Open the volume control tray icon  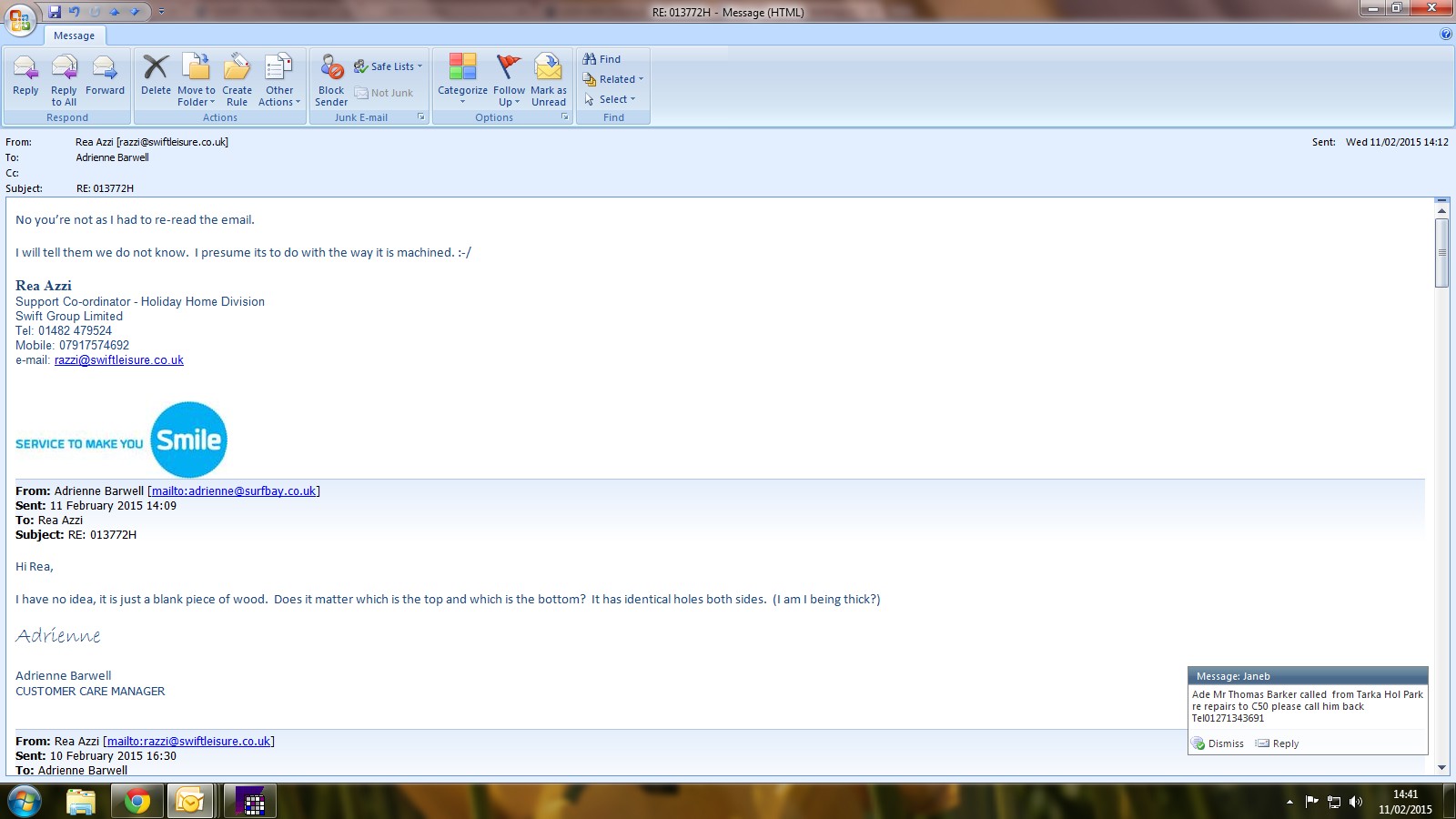1356,802
